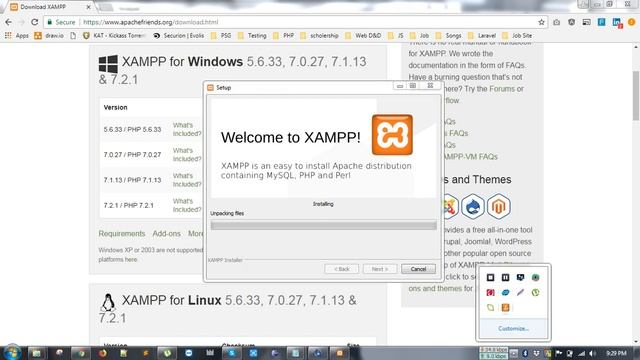The height and width of the screenshot is (360, 640).
Task: Open the Windows Start orb
Action: click(x=11, y=353)
